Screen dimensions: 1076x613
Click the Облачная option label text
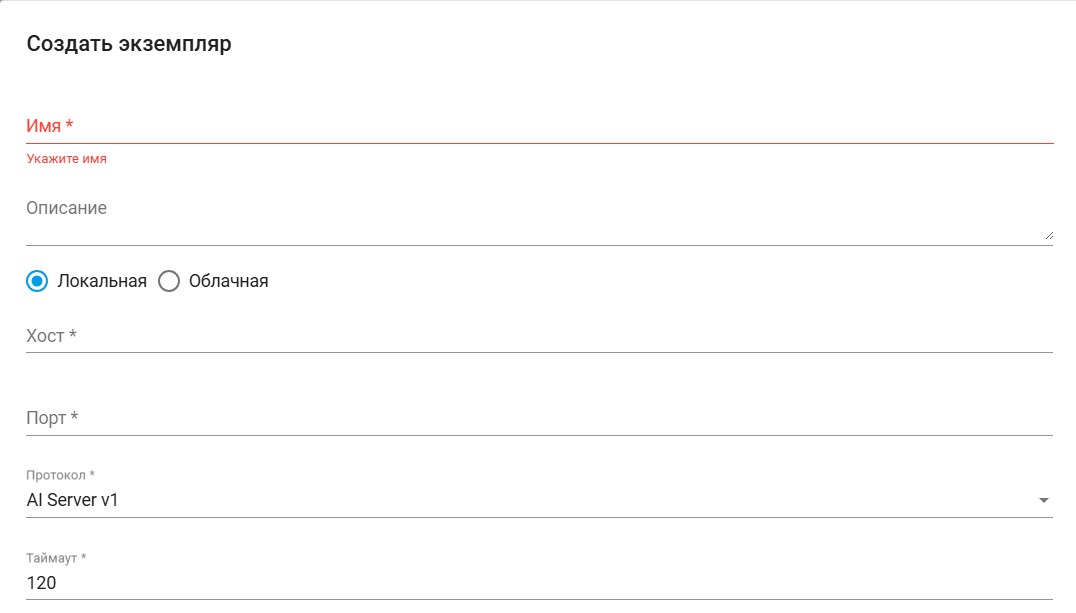228,281
